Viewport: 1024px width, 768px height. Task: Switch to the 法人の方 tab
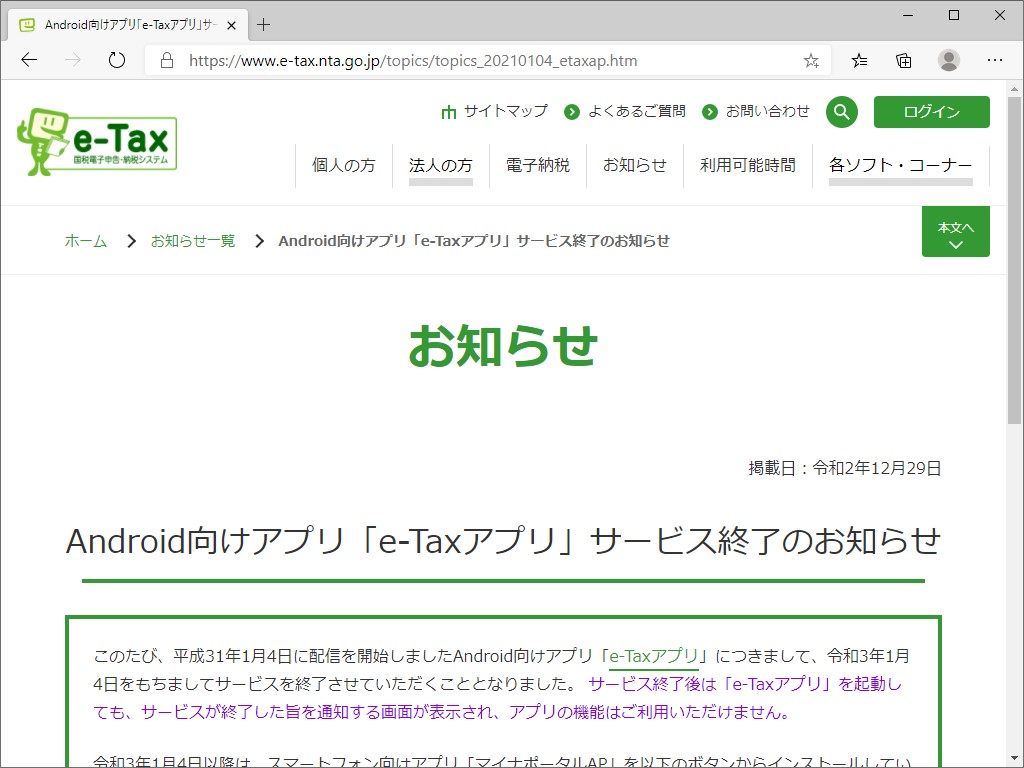pyautogui.click(x=440, y=164)
